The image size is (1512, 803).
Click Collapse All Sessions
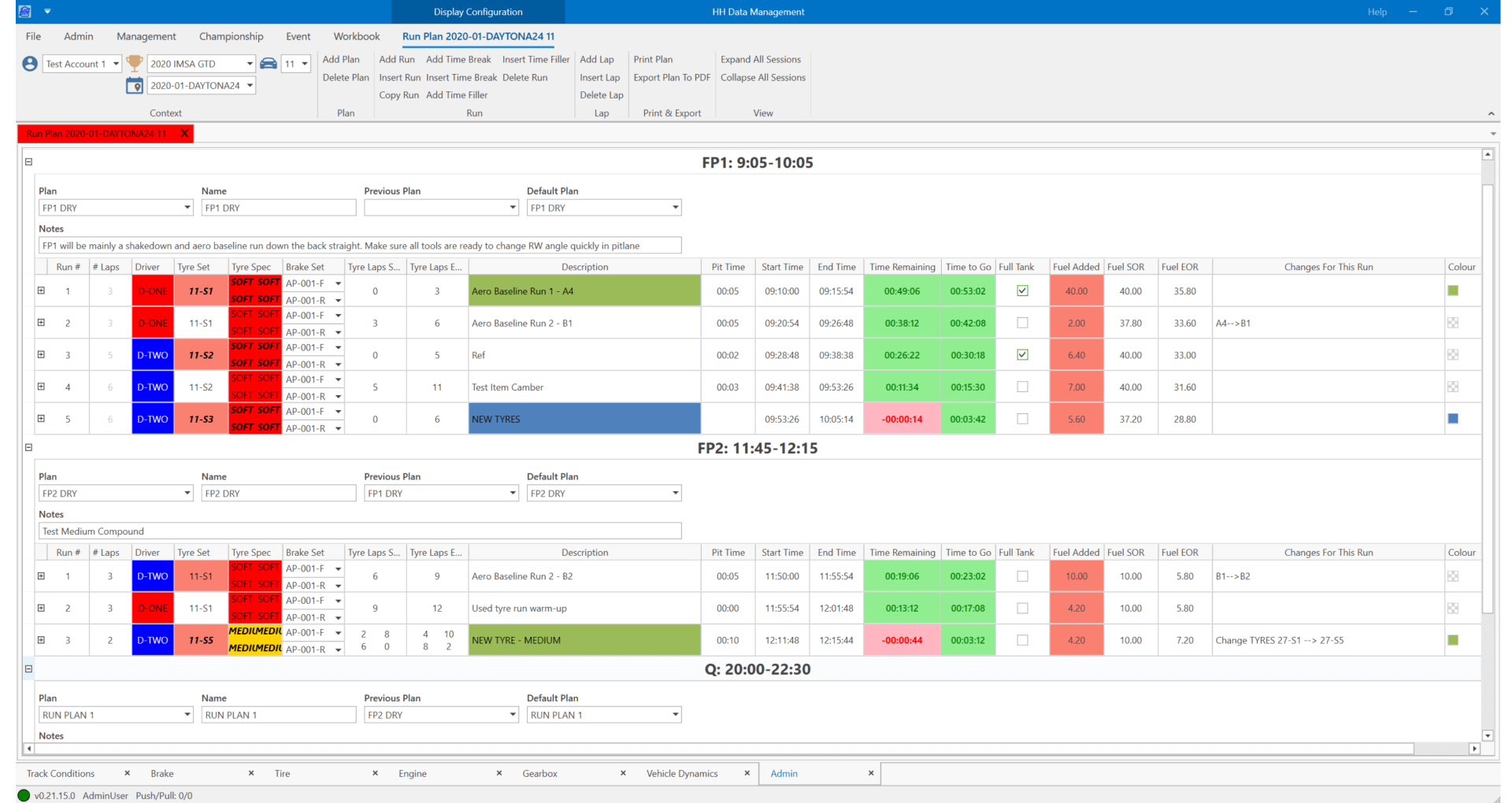(763, 77)
